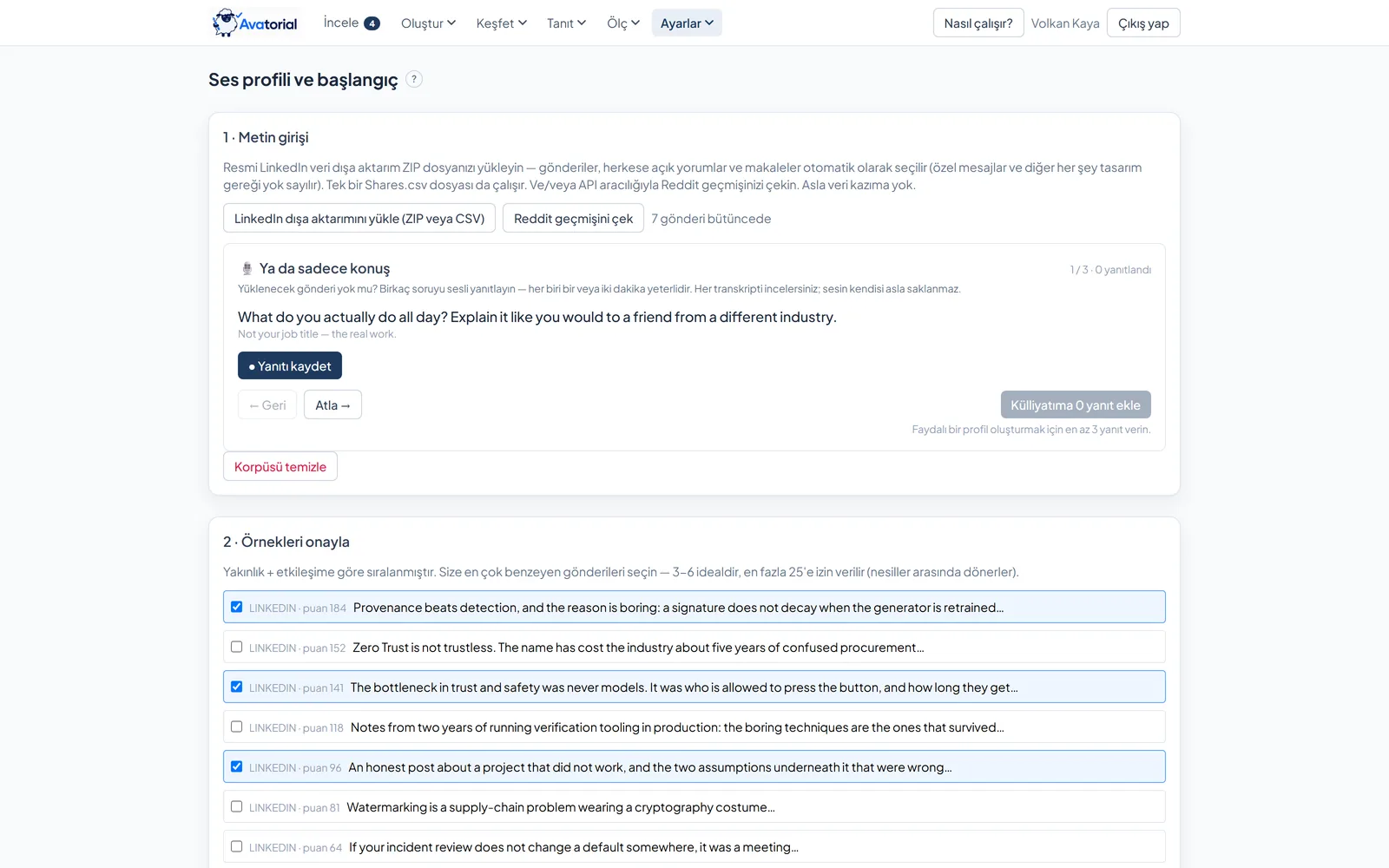Click Külliyatıma 0 yanıt ekle button

coord(1076,404)
